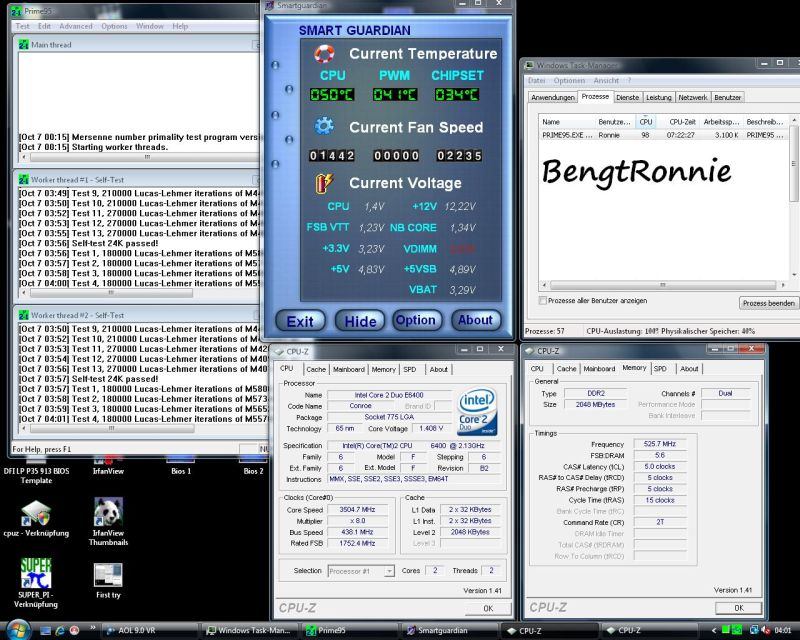Image resolution: width=800 pixels, height=640 pixels.
Task: Switch to AOL 9.0 VR taskbar button
Action: click(151, 631)
